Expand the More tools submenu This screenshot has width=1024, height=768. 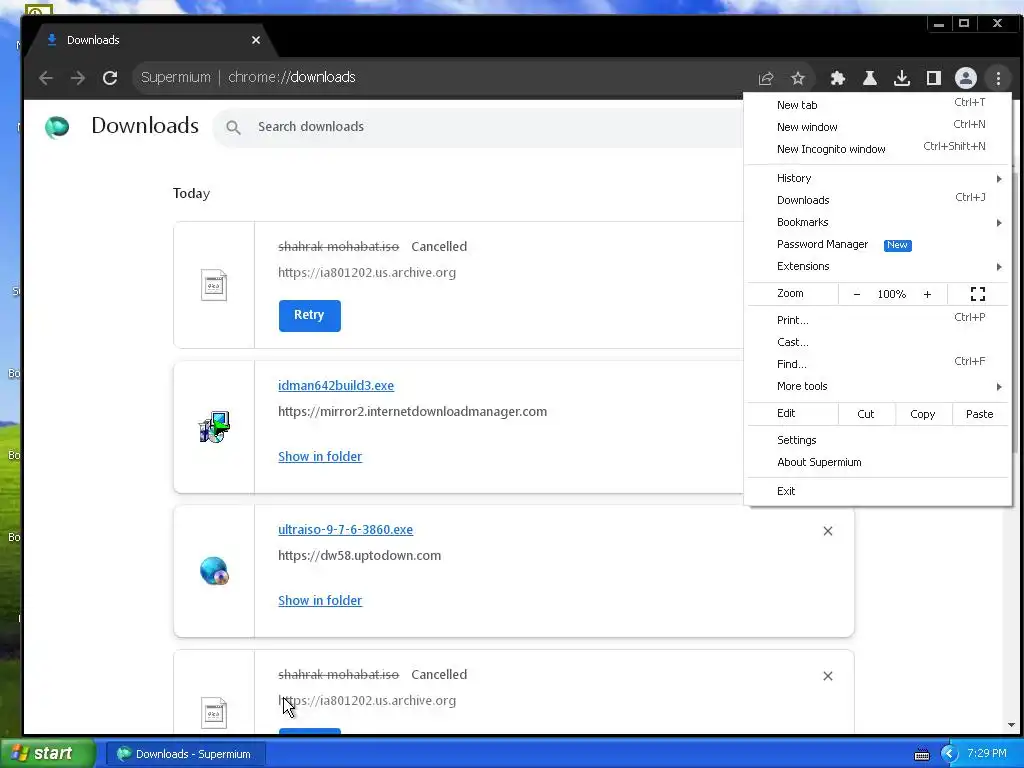click(x=878, y=386)
